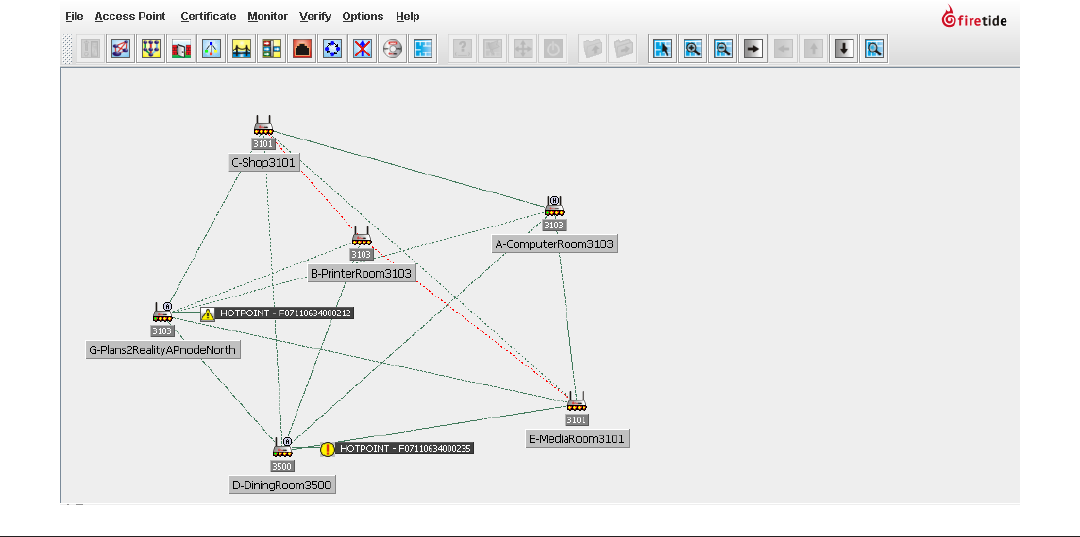Click the grayed-out up arrow toolbar button

(x=814, y=49)
